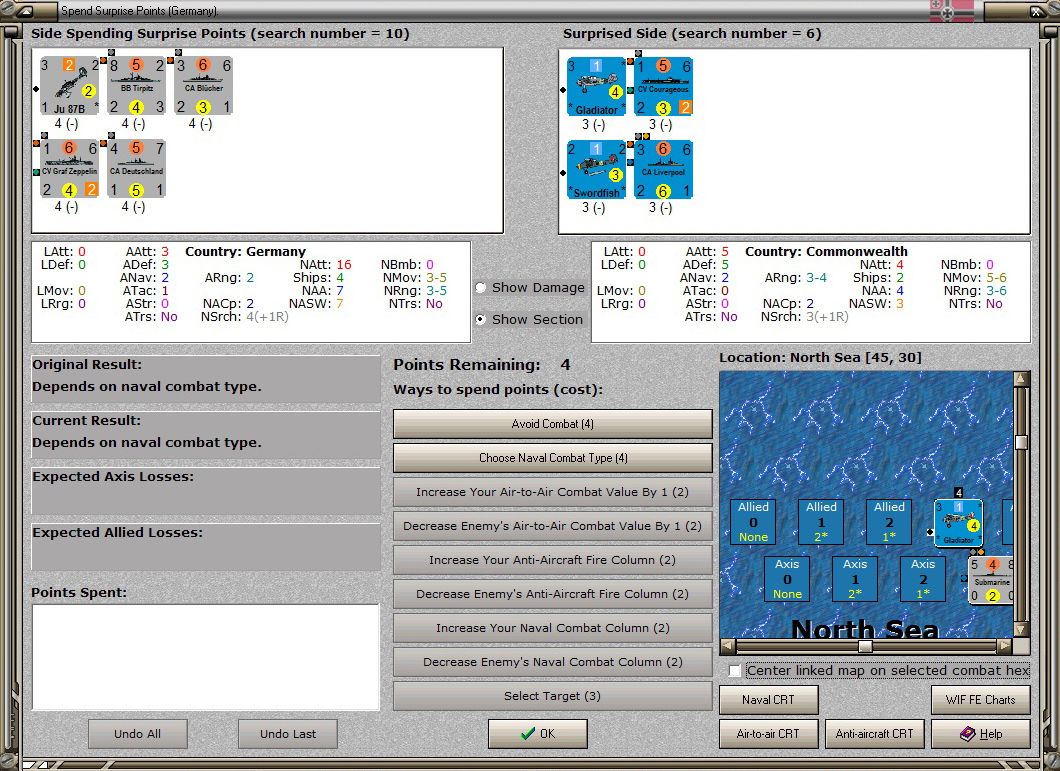Click the 'Current Result:' label

coord(87,421)
